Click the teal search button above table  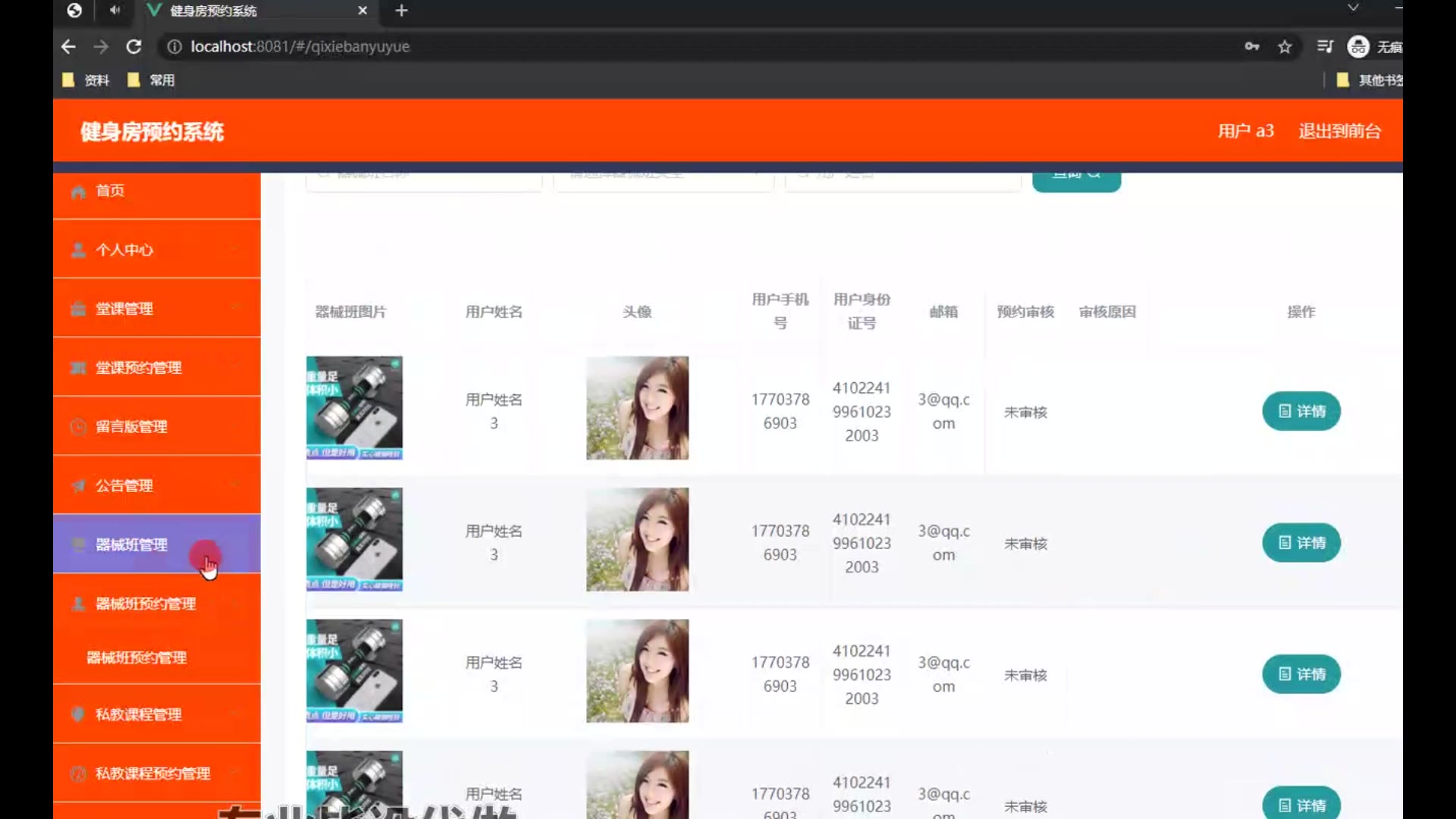click(1076, 180)
